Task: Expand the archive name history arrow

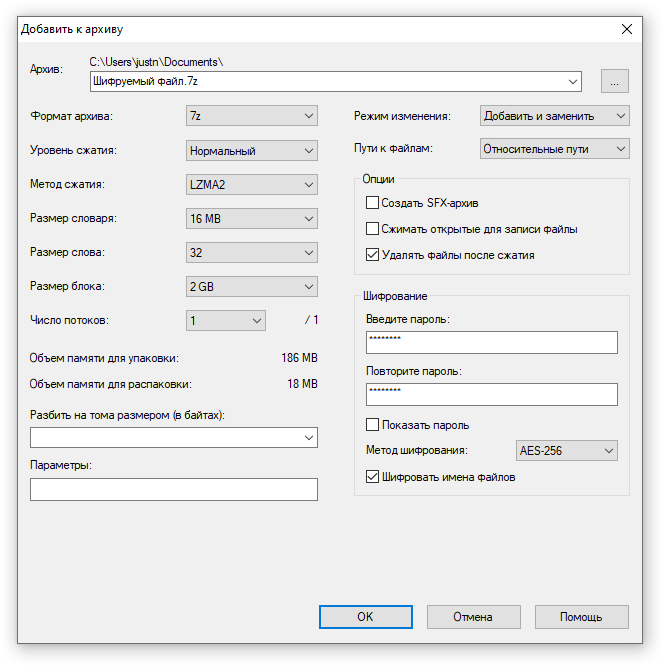Action: click(x=572, y=82)
